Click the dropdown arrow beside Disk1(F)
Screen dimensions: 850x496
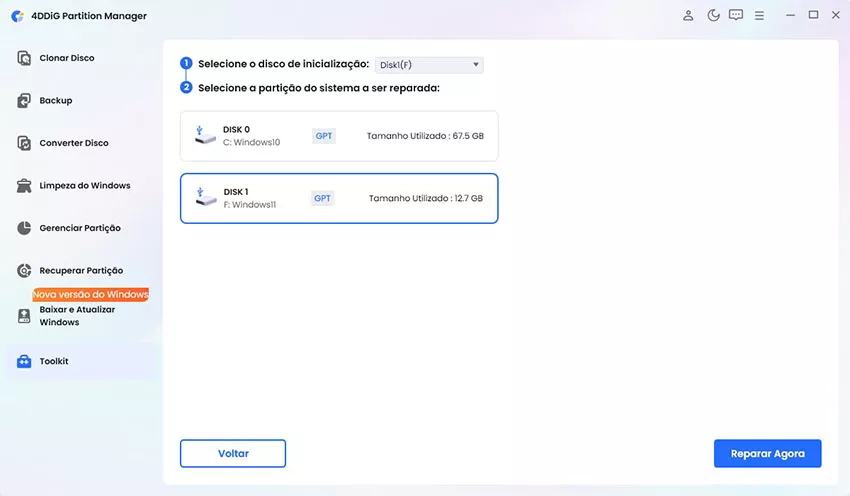click(475, 65)
